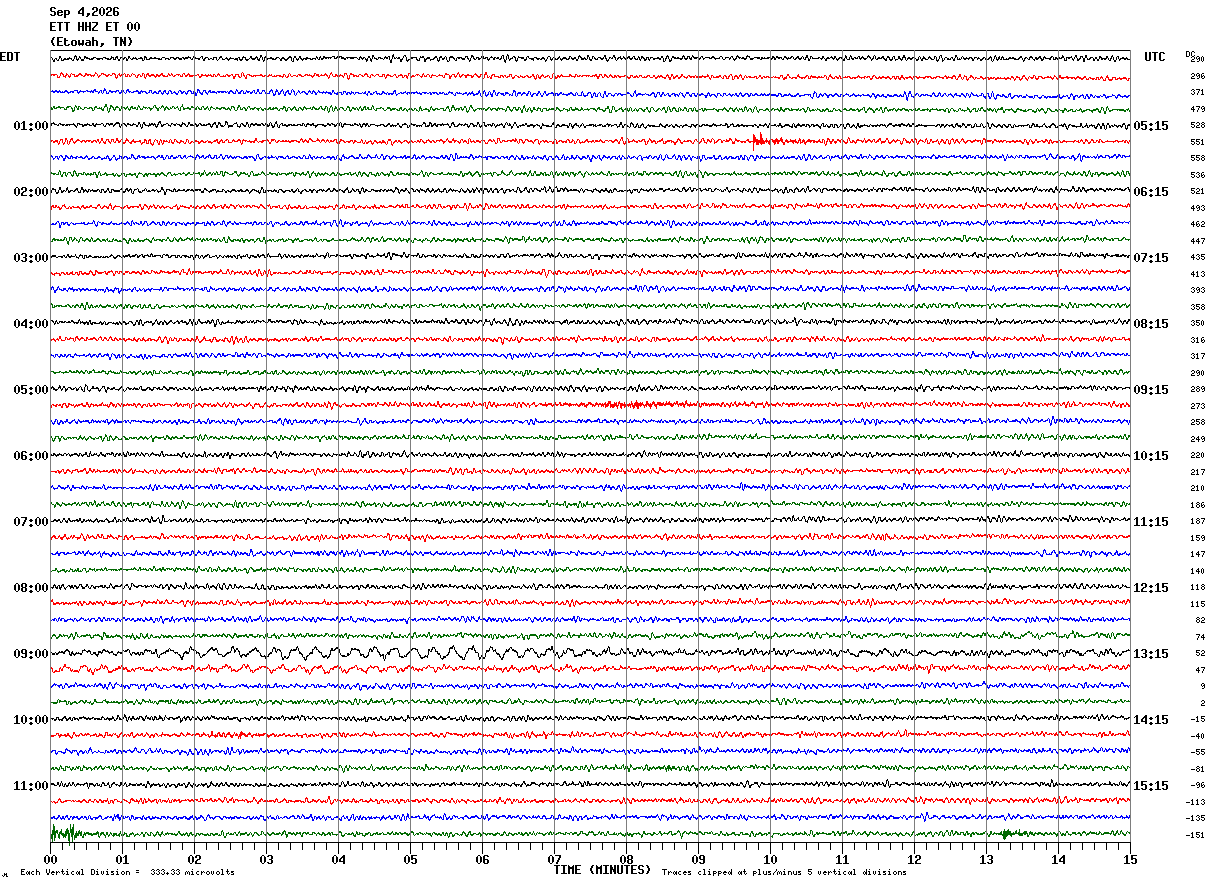
Task: Click the ETT HHZ ET 00 station header
Action: coord(95,27)
